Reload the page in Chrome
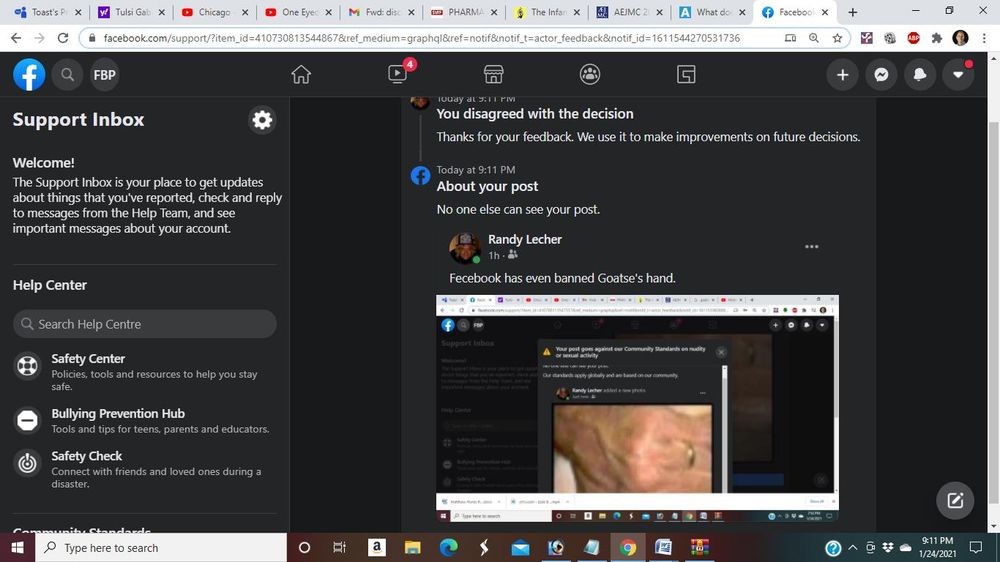The image size is (1000, 562). (x=62, y=38)
